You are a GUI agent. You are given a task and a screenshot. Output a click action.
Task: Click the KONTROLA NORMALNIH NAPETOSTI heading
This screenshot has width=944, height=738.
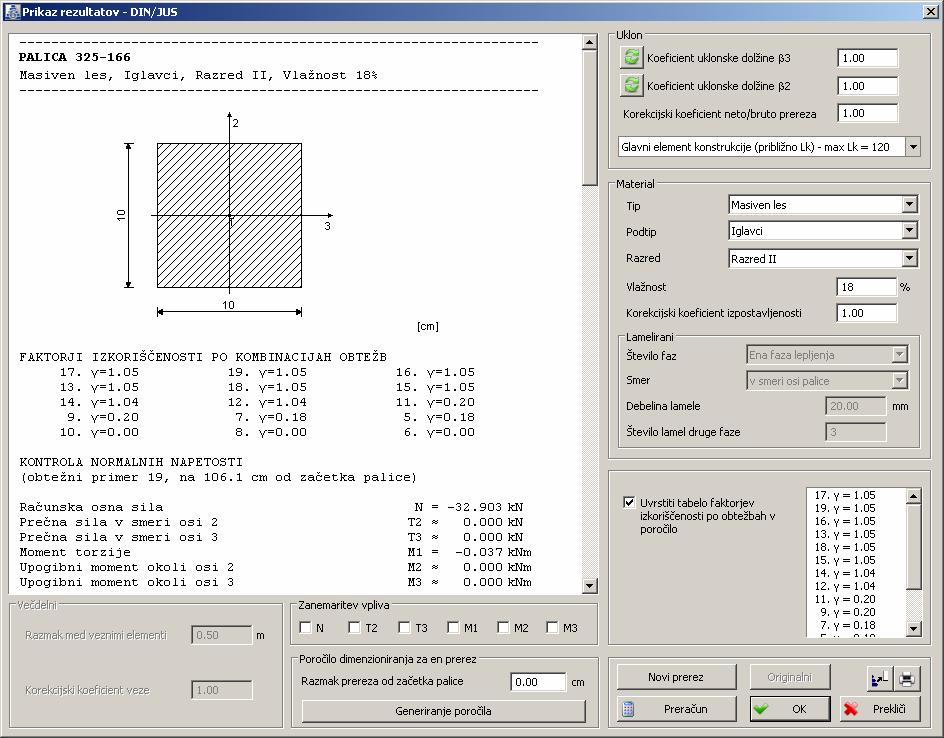click(x=131, y=462)
